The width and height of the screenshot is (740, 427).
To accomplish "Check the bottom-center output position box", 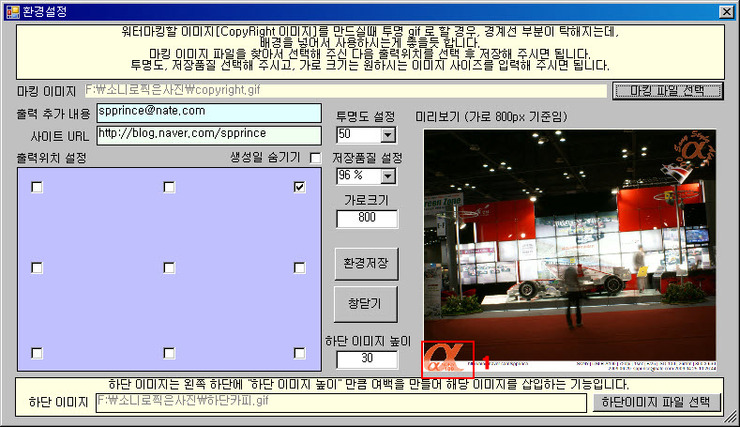I will (169, 353).
